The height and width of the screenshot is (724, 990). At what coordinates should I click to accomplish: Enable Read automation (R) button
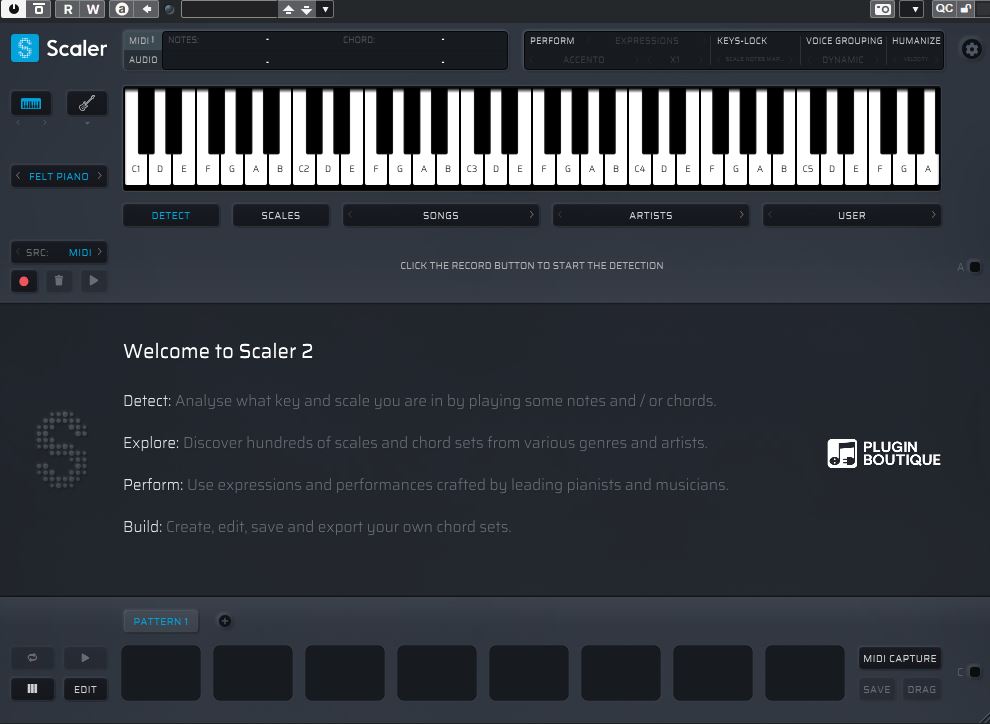click(68, 9)
